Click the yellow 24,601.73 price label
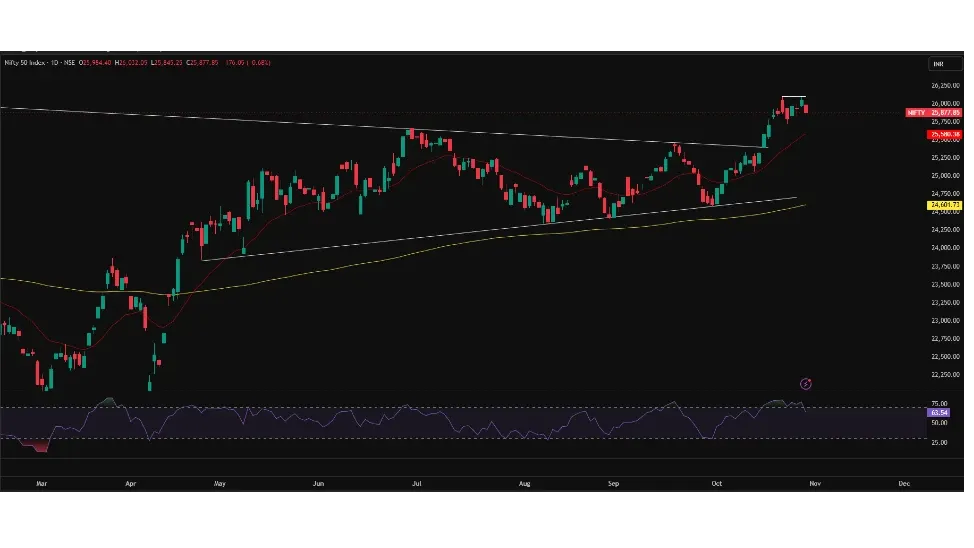This screenshot has height=548, width=974. [x=945, y=205]
